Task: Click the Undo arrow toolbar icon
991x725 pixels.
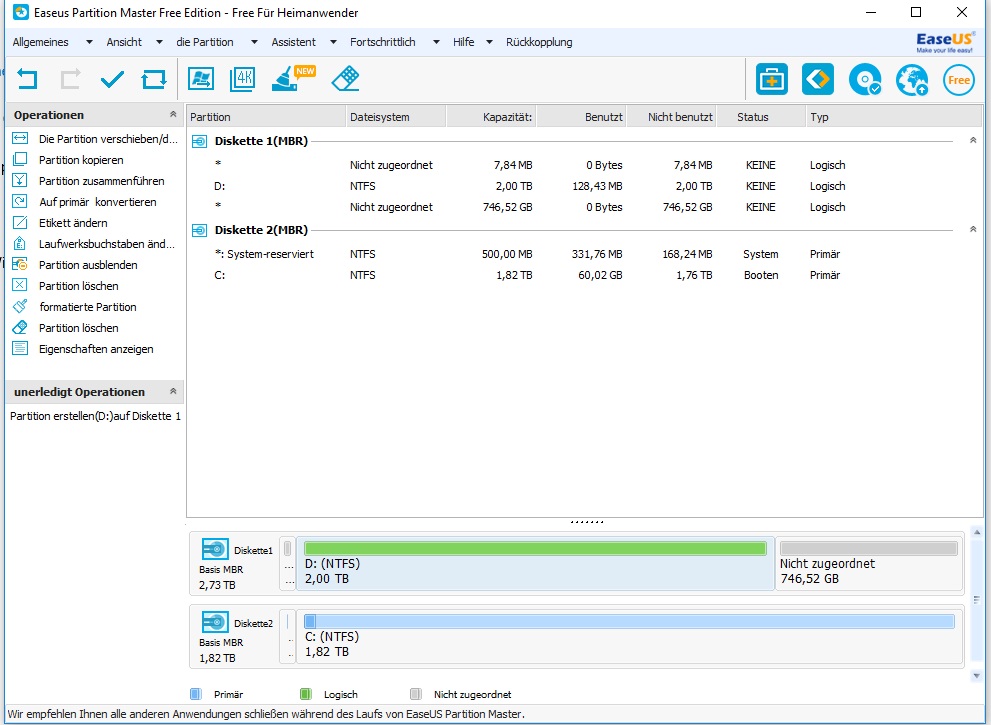Action: 27,79
